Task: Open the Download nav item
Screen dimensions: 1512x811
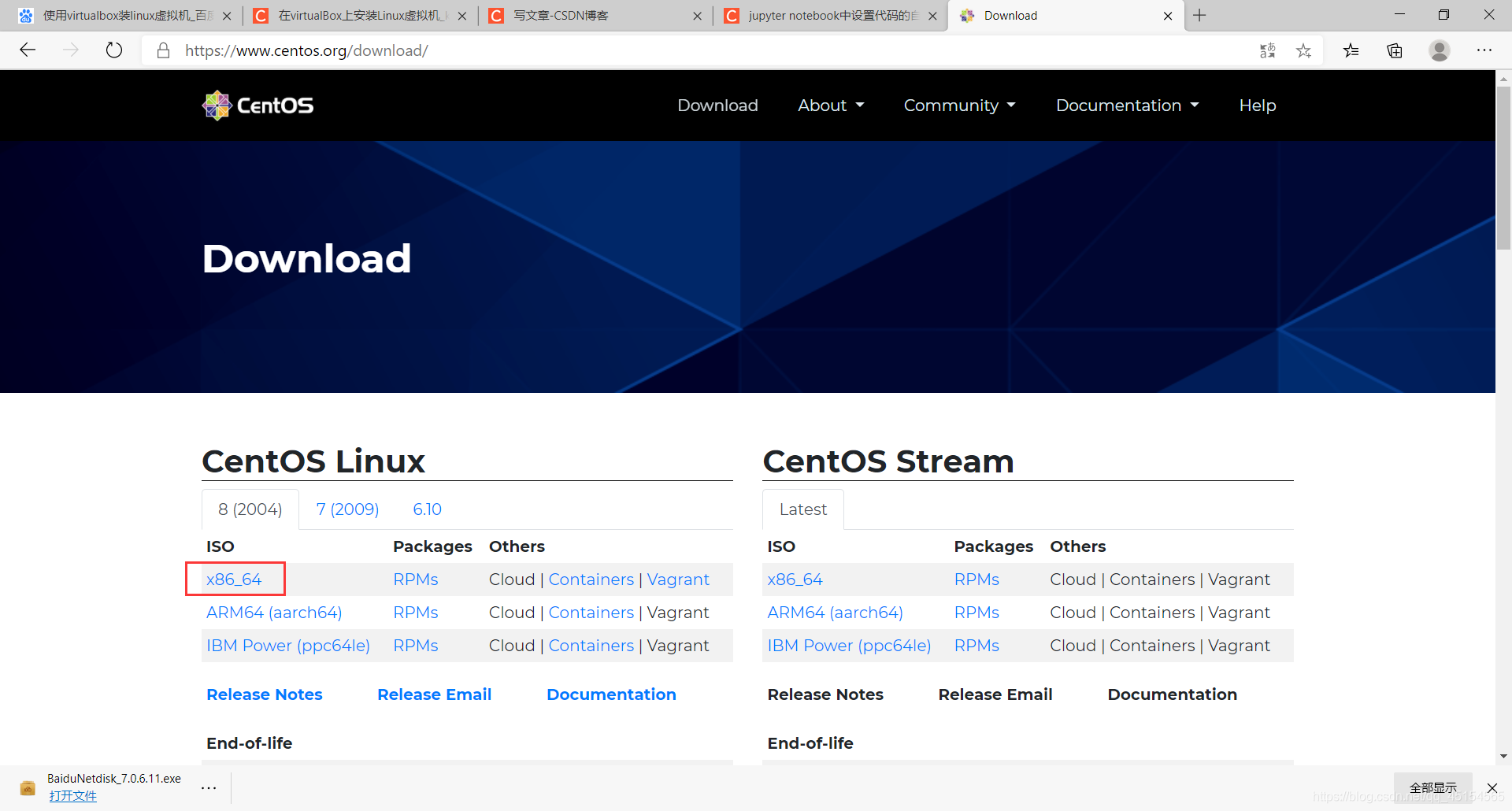Action: [x=717, y=106]
